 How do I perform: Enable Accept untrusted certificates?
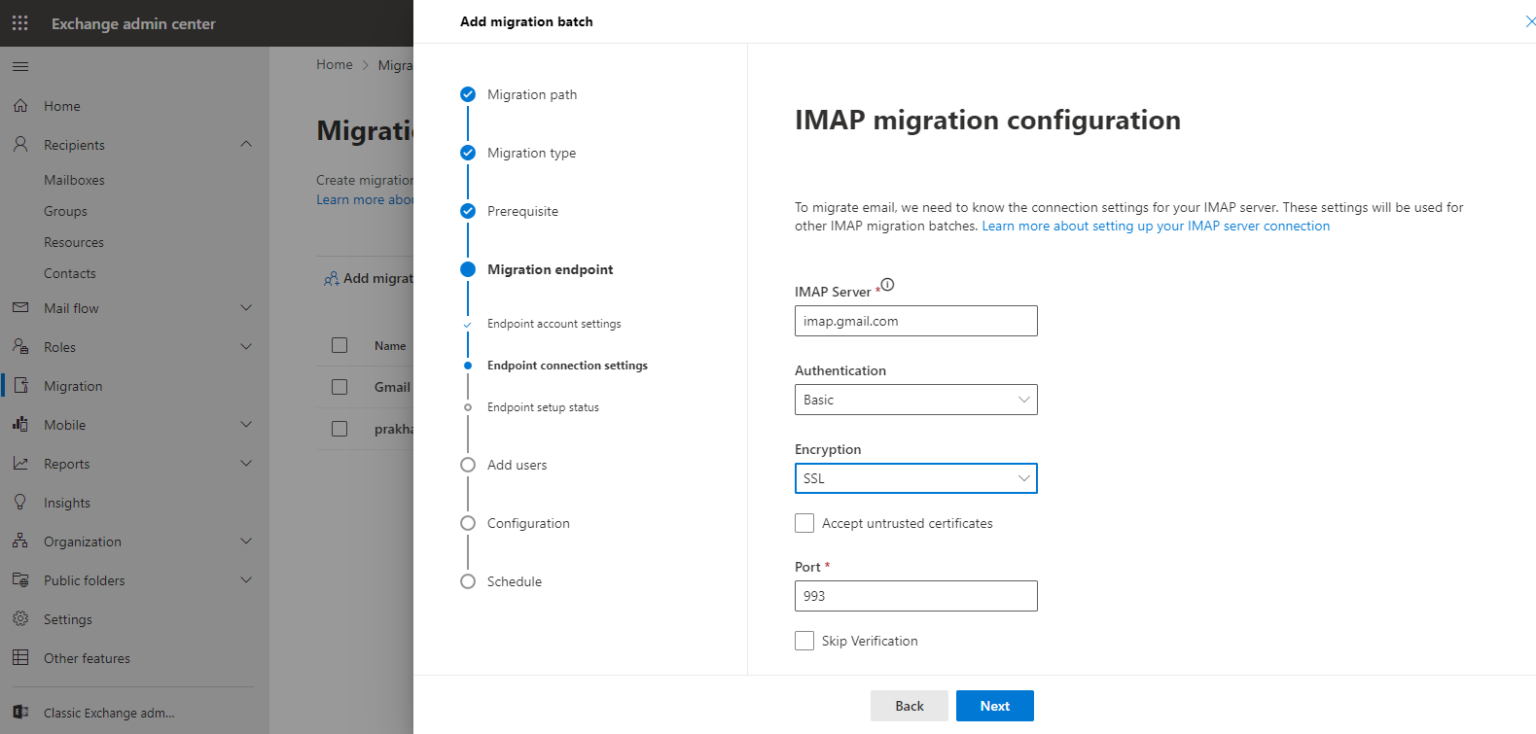pyautogui.click(x=804, y=522)
